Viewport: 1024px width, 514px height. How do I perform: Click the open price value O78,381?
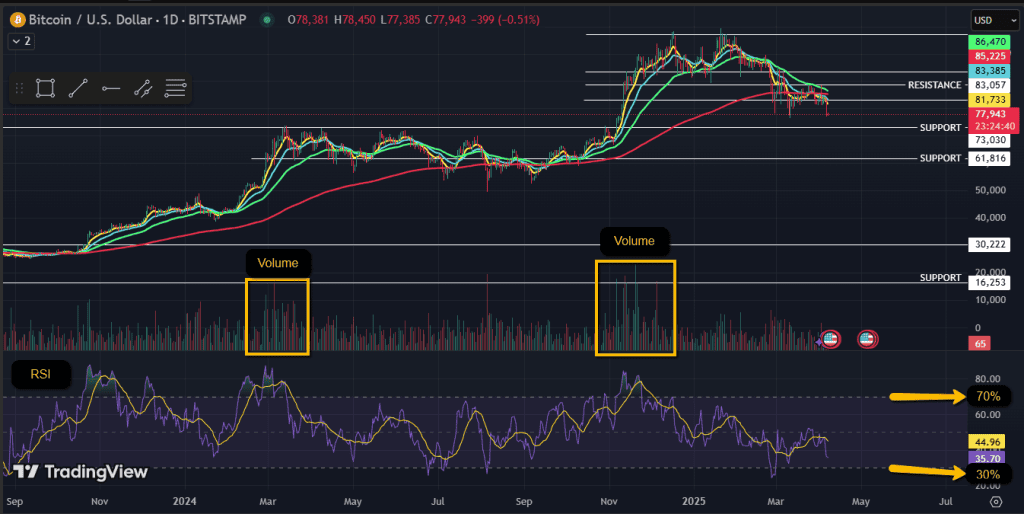[308, 20]
